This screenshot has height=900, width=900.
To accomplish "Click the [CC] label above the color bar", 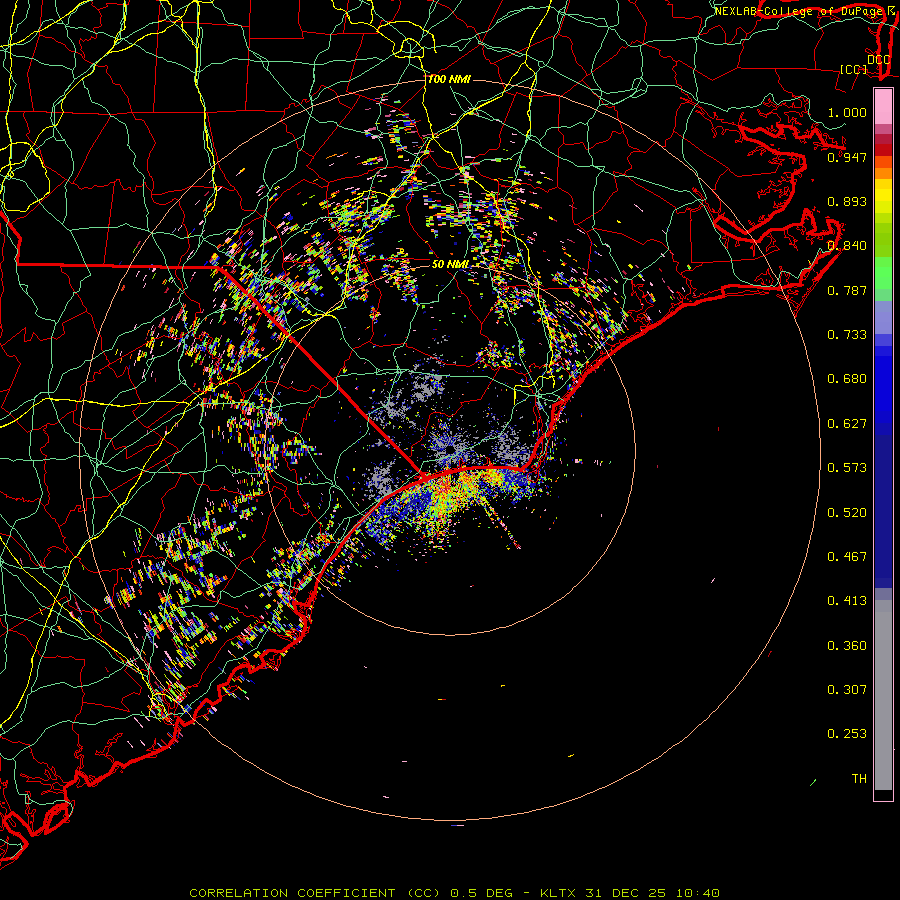I will click(x=854, y=69).
